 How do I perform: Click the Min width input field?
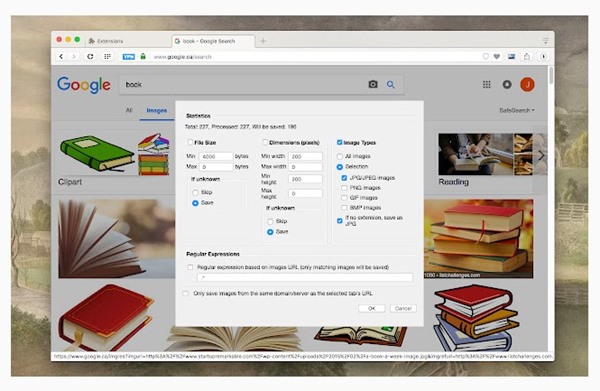tap(305, 156)
